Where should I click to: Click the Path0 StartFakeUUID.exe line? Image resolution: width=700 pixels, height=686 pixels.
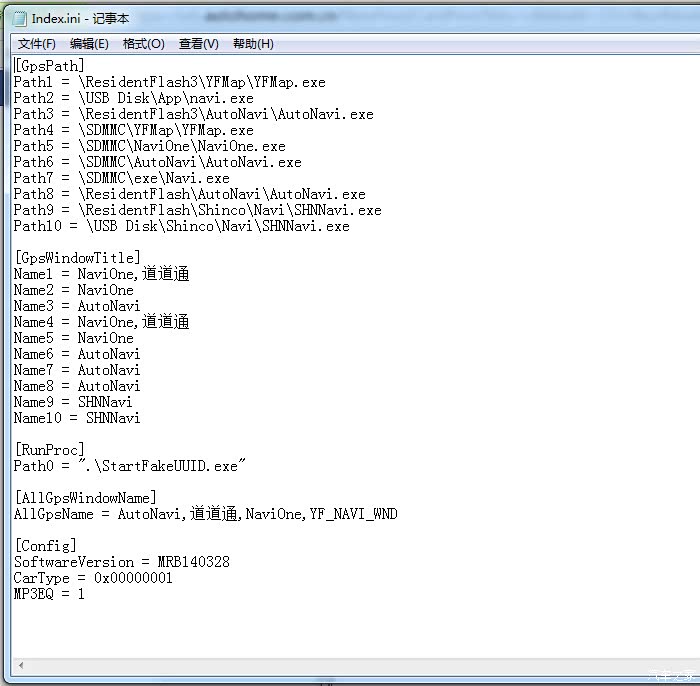pyautogui.click(x=129, y=466)
